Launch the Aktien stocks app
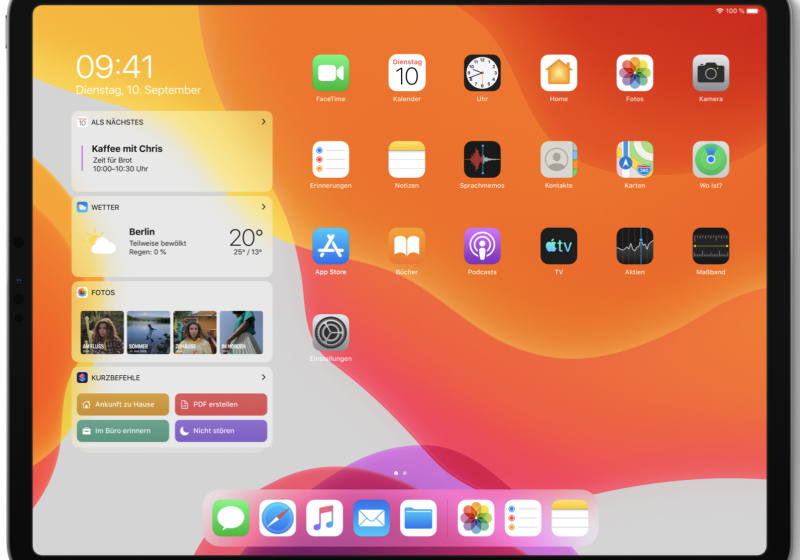 [634, 246]
